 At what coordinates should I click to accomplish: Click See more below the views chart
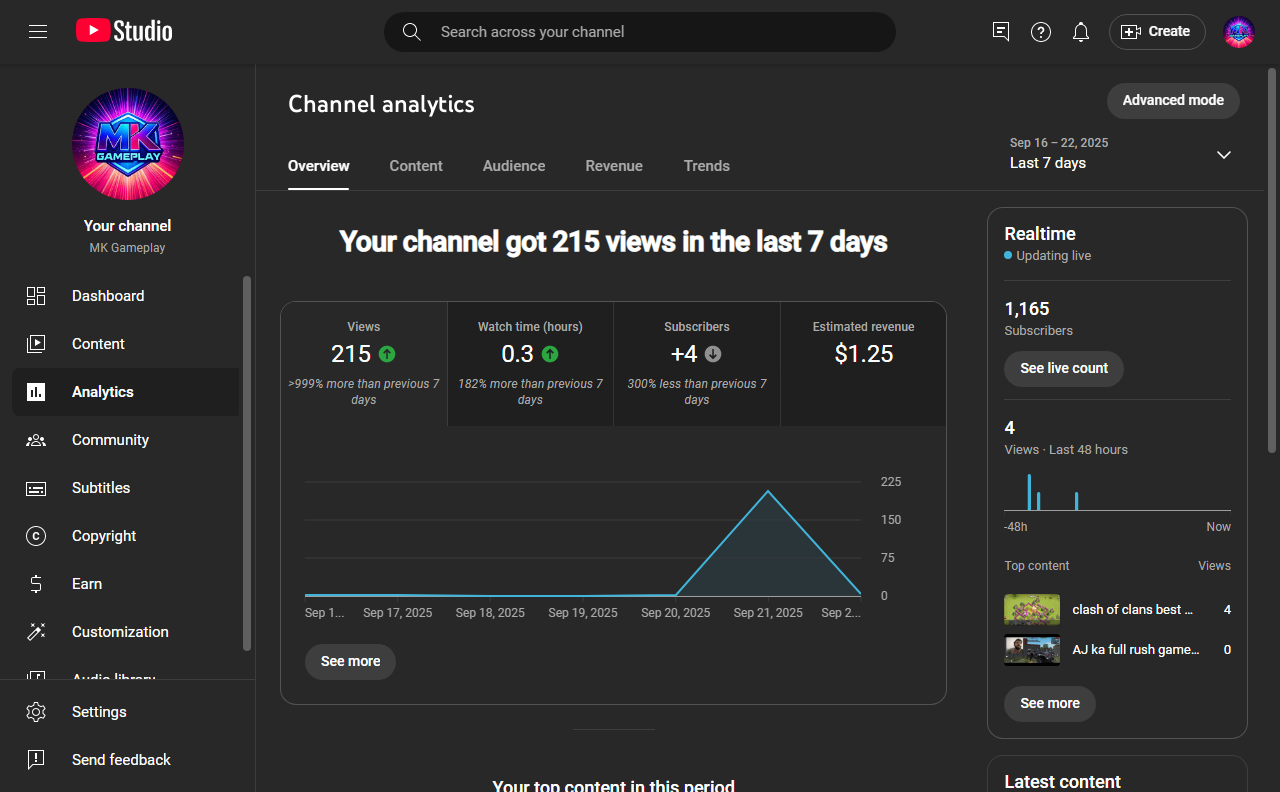[x=350, y=662]
